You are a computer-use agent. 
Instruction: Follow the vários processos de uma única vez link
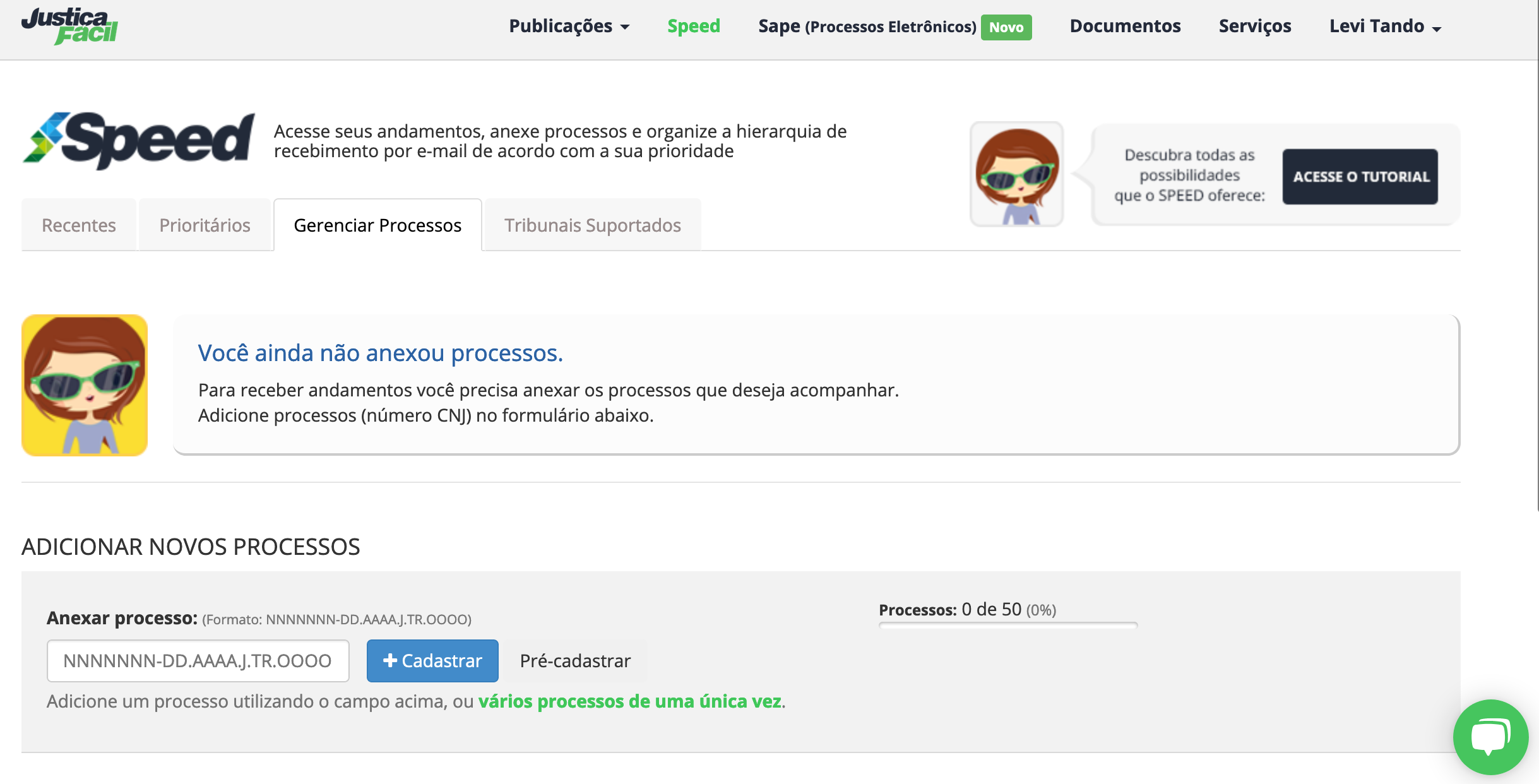pos(629,701)
